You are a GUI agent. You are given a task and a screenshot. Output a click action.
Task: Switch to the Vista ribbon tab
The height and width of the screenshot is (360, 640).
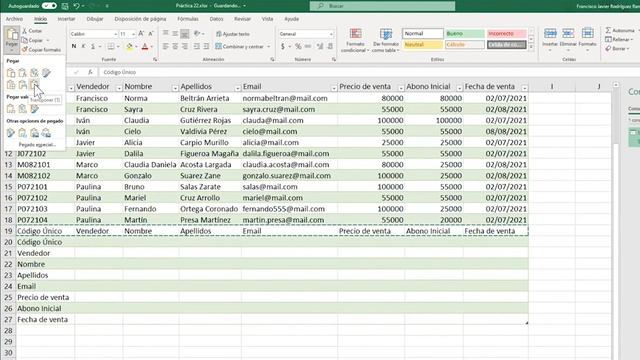coord(267,19)
